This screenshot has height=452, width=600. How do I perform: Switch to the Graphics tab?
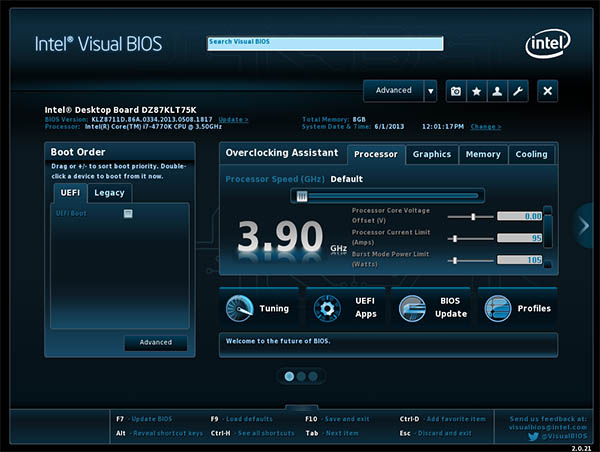pyautogui.click(x=432, y=154)
